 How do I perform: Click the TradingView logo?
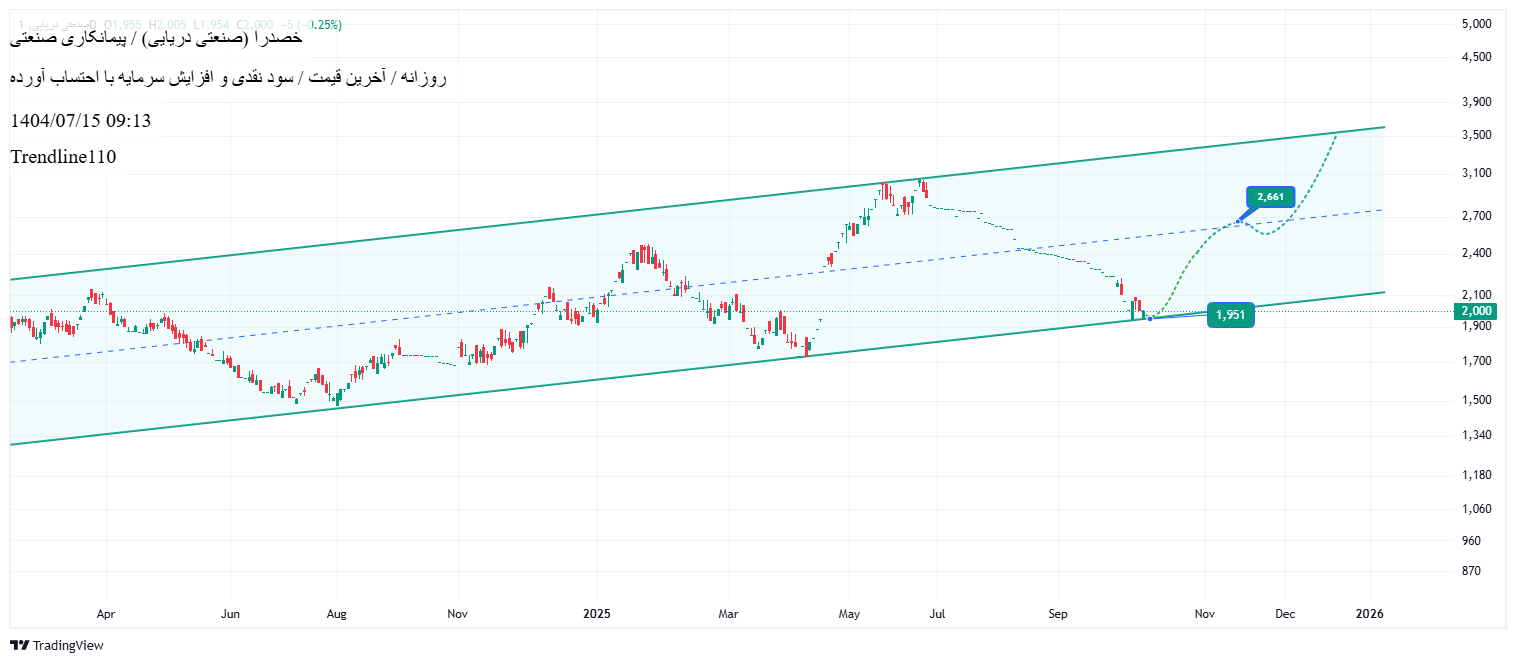(57, 645)
